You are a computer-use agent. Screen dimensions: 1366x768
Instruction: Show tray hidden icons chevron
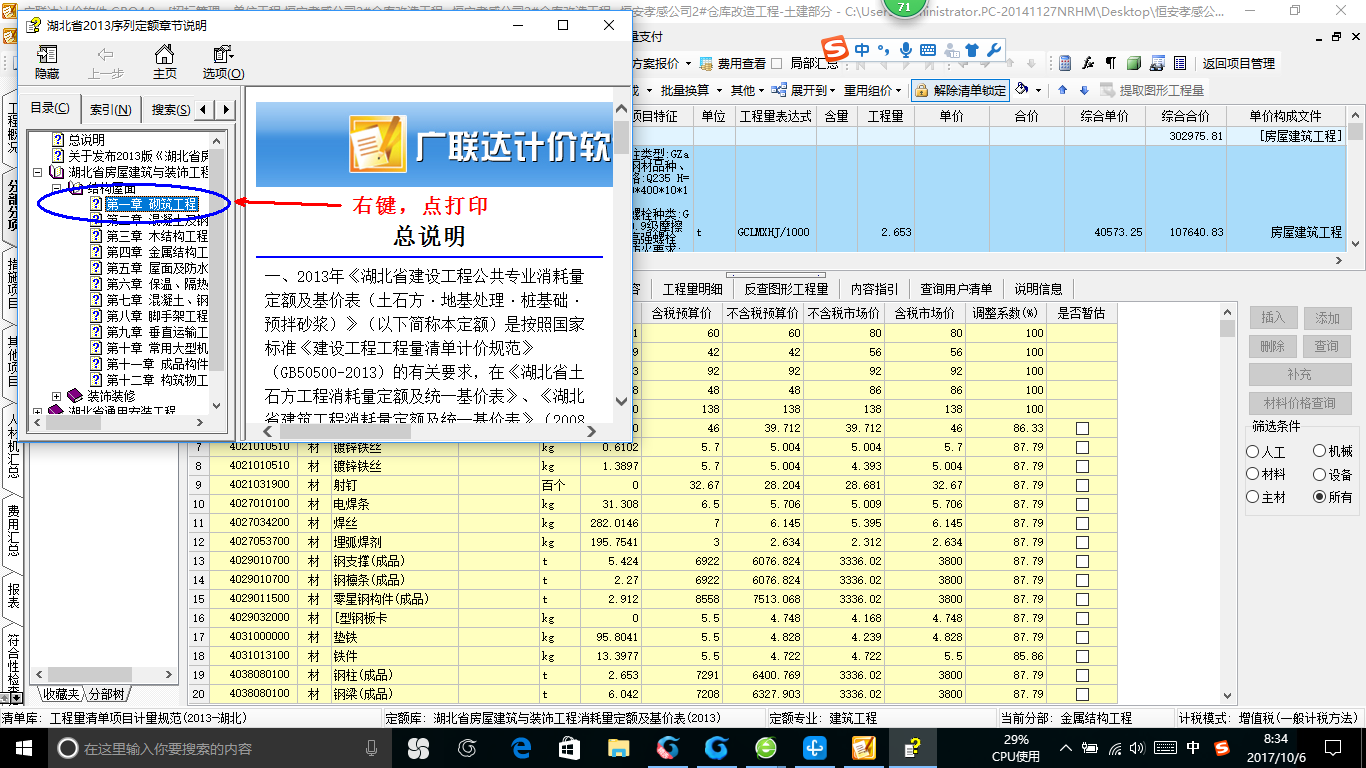pyautogui.click(x=1067, y=748)
